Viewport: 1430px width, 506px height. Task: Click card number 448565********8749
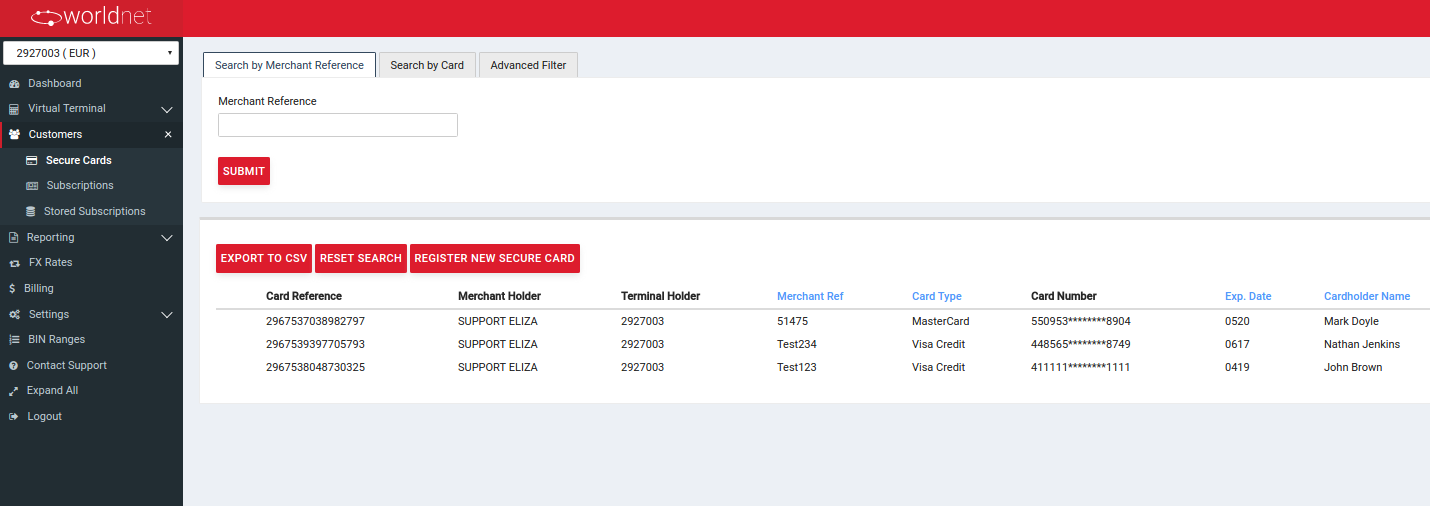pyautogui.click(x=1081, y=344)
